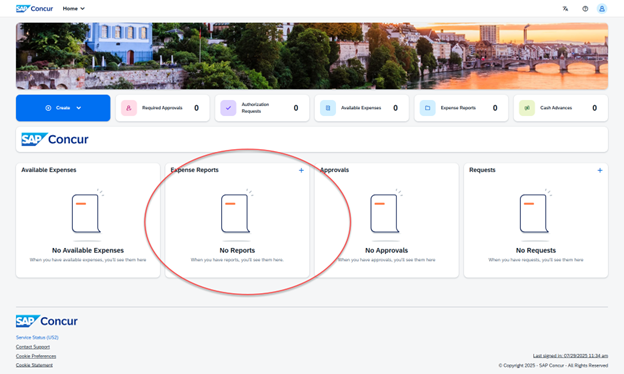Screen dimensions: 624x374
Task: Click the Expense Reports folder icon
Action: [x=427, y=108]
